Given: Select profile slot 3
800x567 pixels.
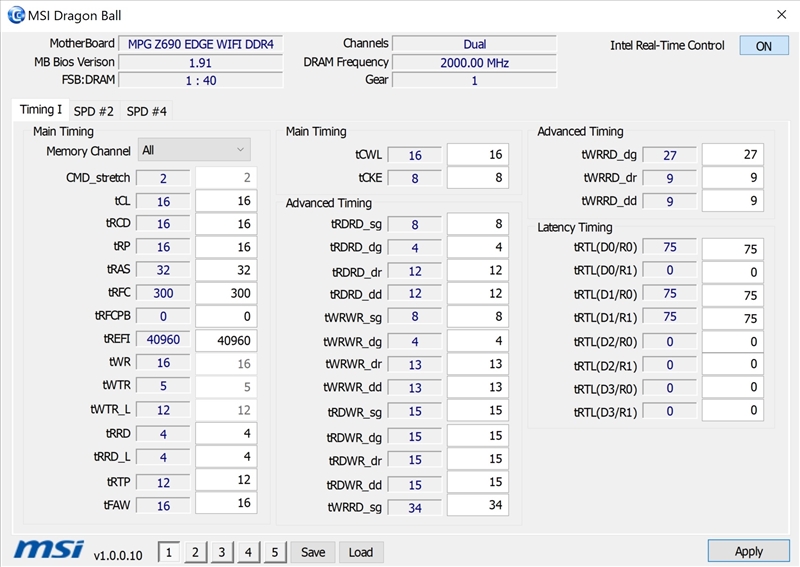Looking at the screenshot, I should (x=221, y=552).
